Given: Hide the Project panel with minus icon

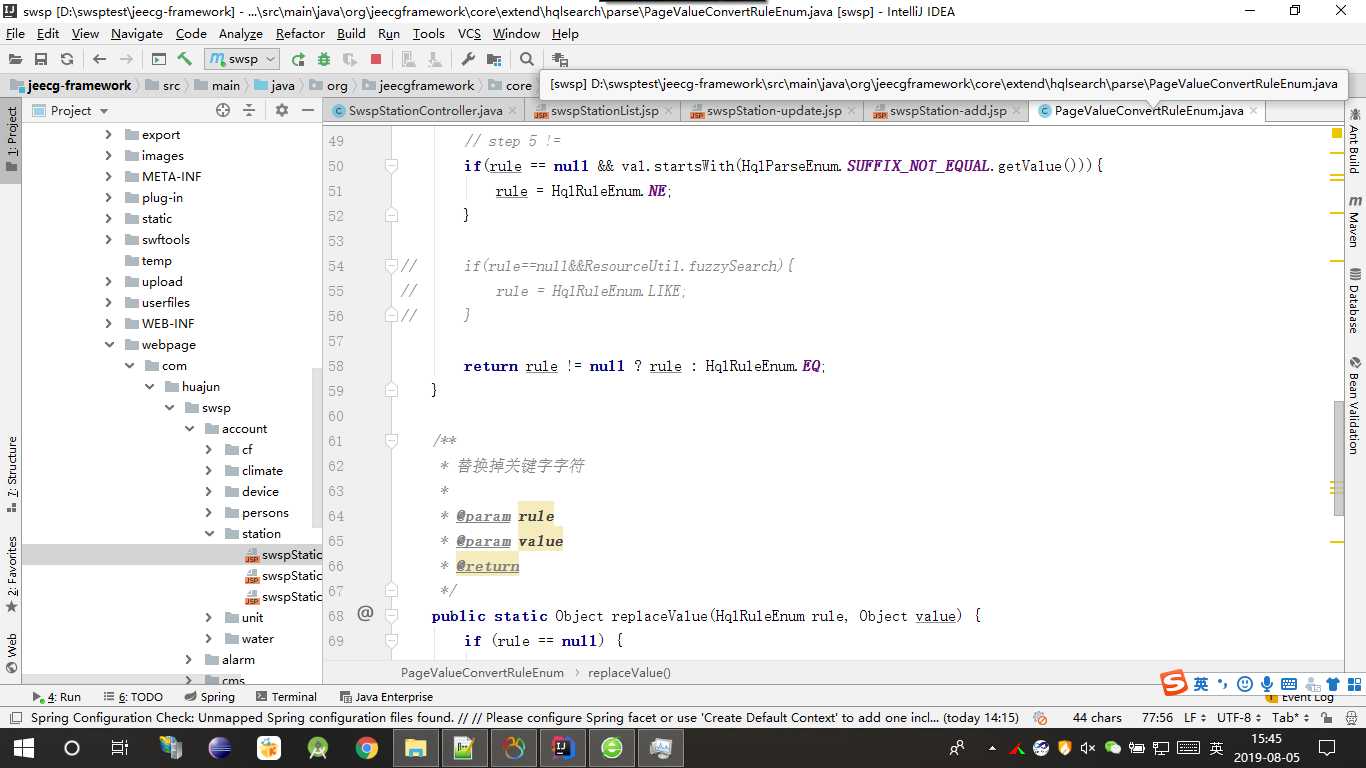Looking at the screenshot, I should coord(307,110).
